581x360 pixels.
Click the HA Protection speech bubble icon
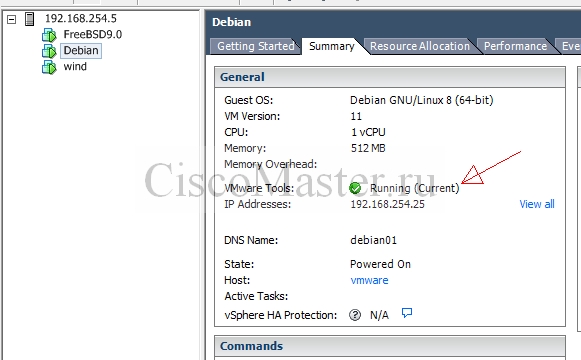click(407, 313)
